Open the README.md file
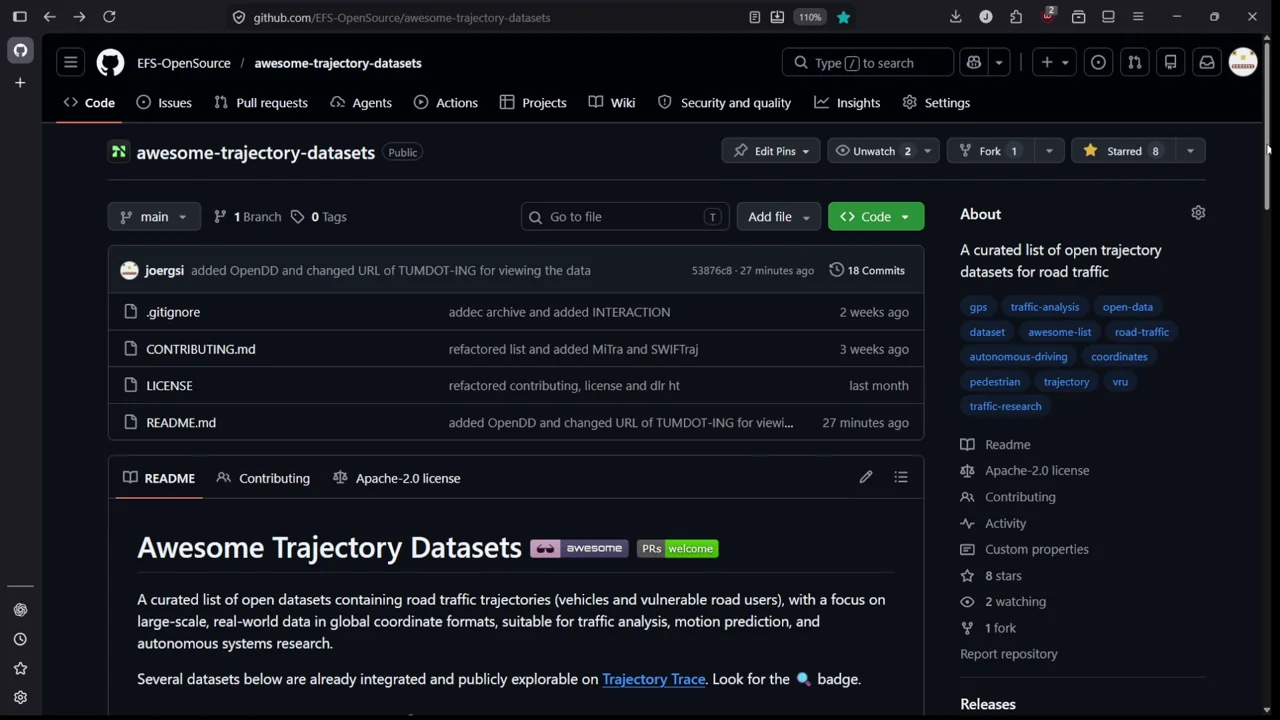 click(181, 423)
